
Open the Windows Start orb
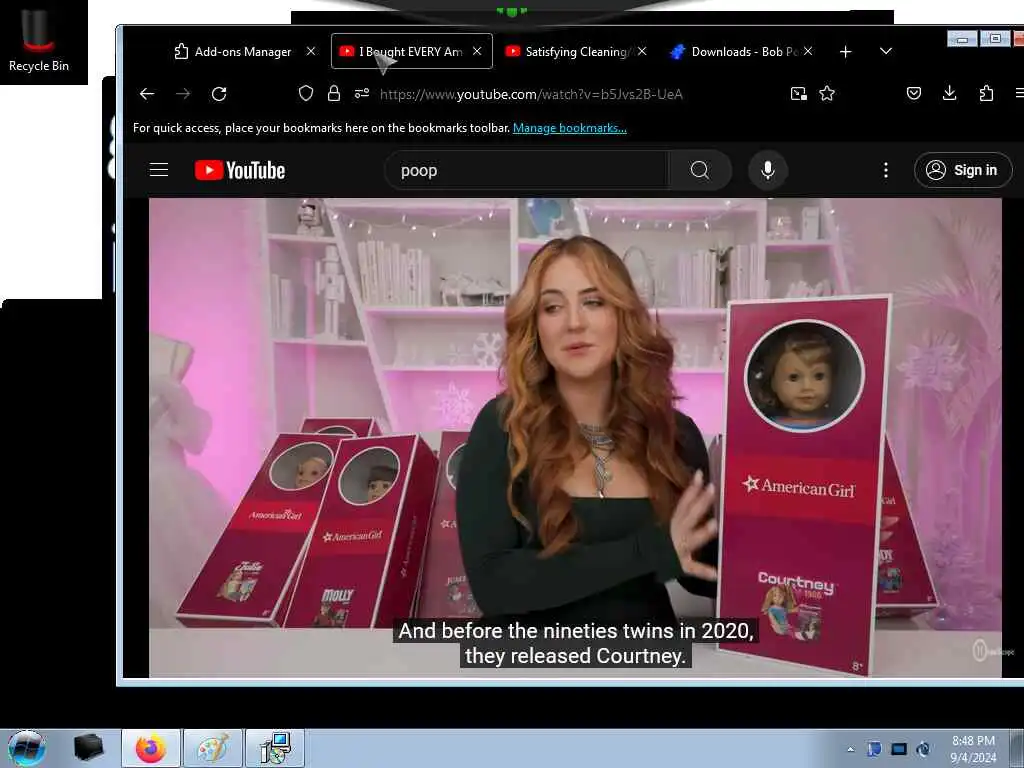point(27,748)
